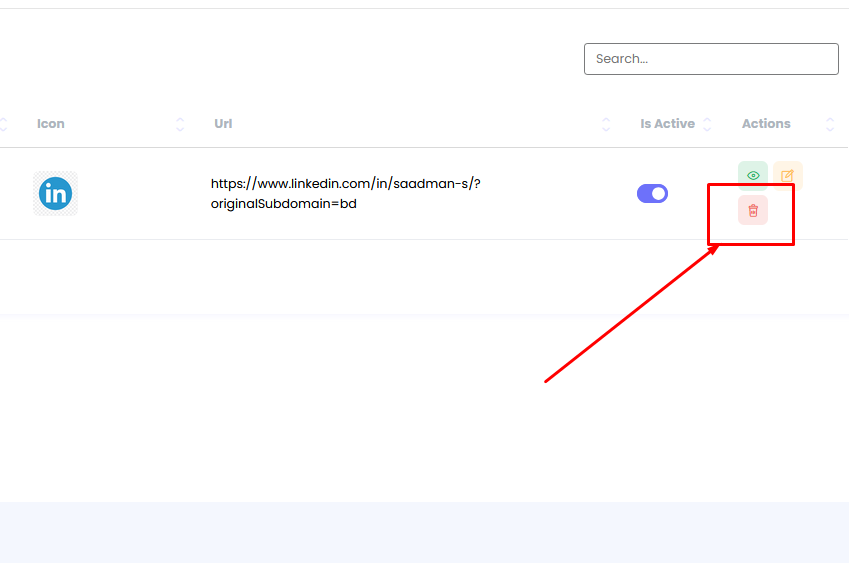Image resolution: width=849 pixels, height=563 pixels.
Task: Click sort arrows at right of Url column
Action: tap(606, 124)
